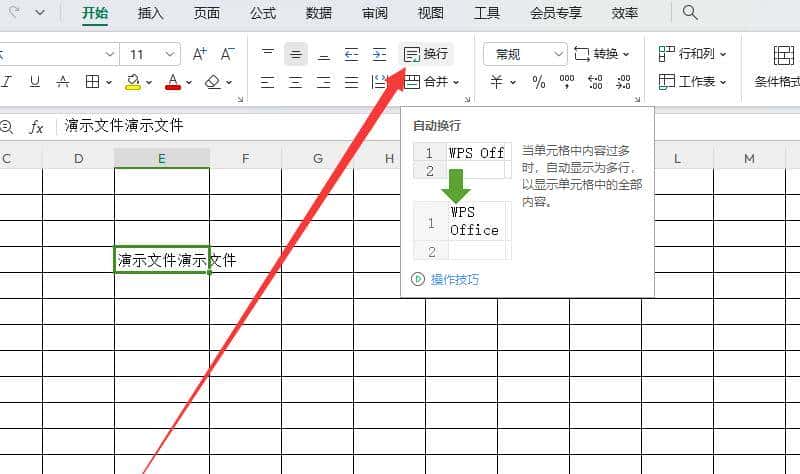The image size is (800, 474).
Task: Open quick access toolbar chevron
Action: [x=40, y=12]
